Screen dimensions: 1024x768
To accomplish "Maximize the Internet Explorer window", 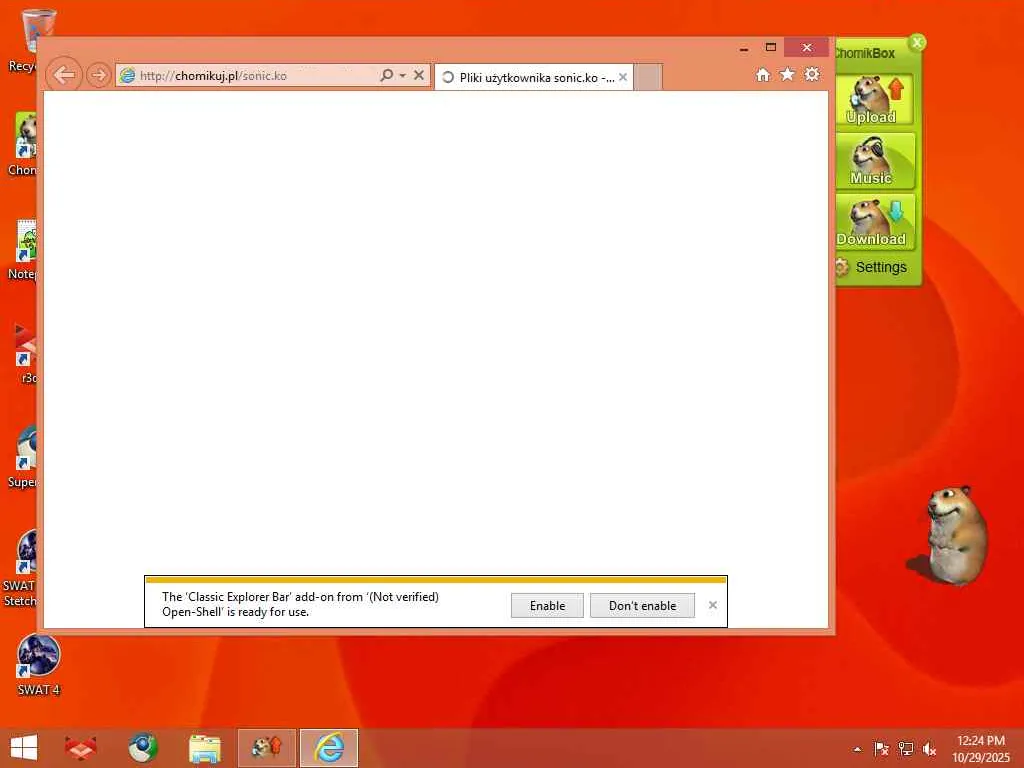I will click(x=771, y=48).
